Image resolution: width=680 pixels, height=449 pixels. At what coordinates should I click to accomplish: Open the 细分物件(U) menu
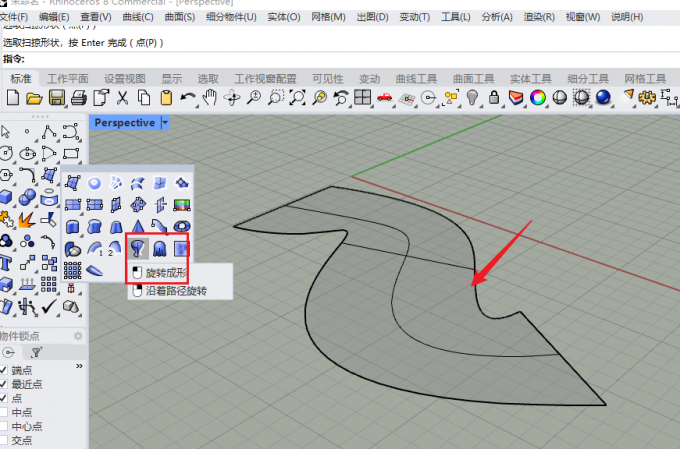click(x=231, y=17)
